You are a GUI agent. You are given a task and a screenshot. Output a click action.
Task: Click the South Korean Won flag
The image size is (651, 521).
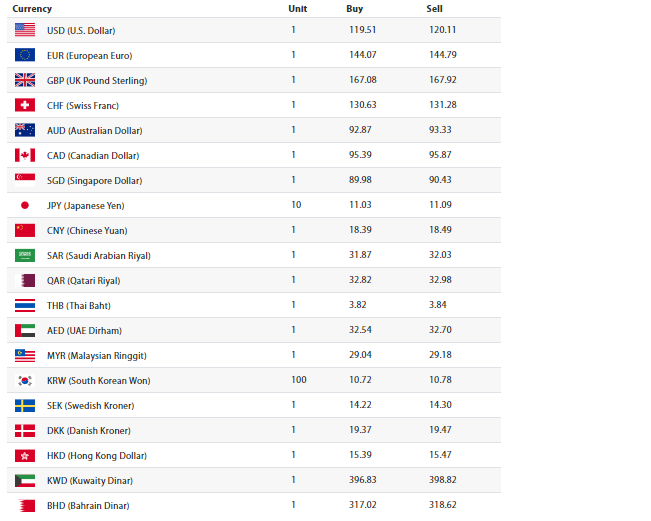[25, 380]
